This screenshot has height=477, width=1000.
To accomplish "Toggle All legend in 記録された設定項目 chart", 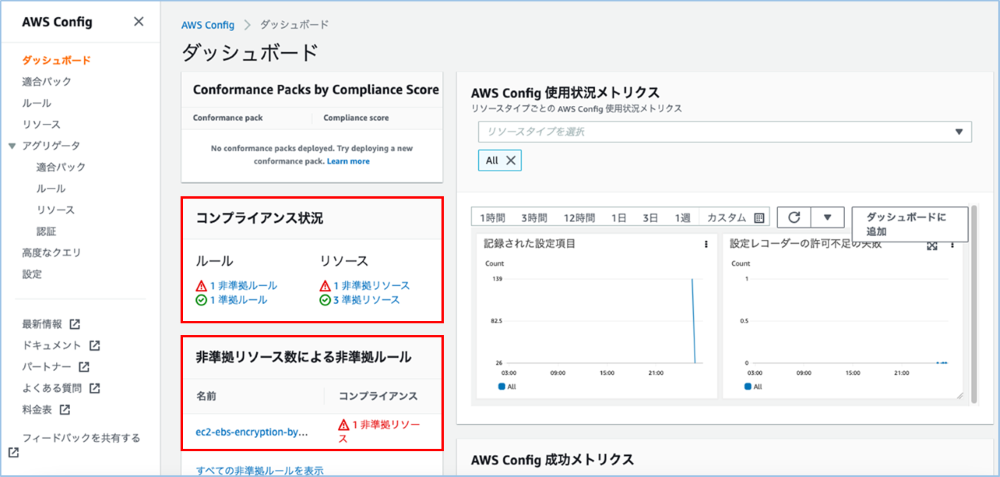I will pyautogui.click(x=506, y=386).
